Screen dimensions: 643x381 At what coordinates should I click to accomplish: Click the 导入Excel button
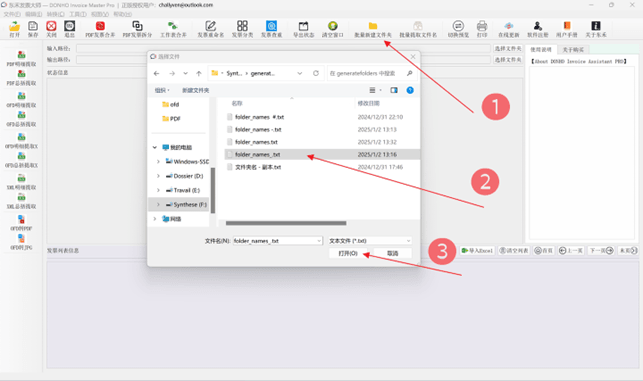pyautogui.click(x=477, y=250)
